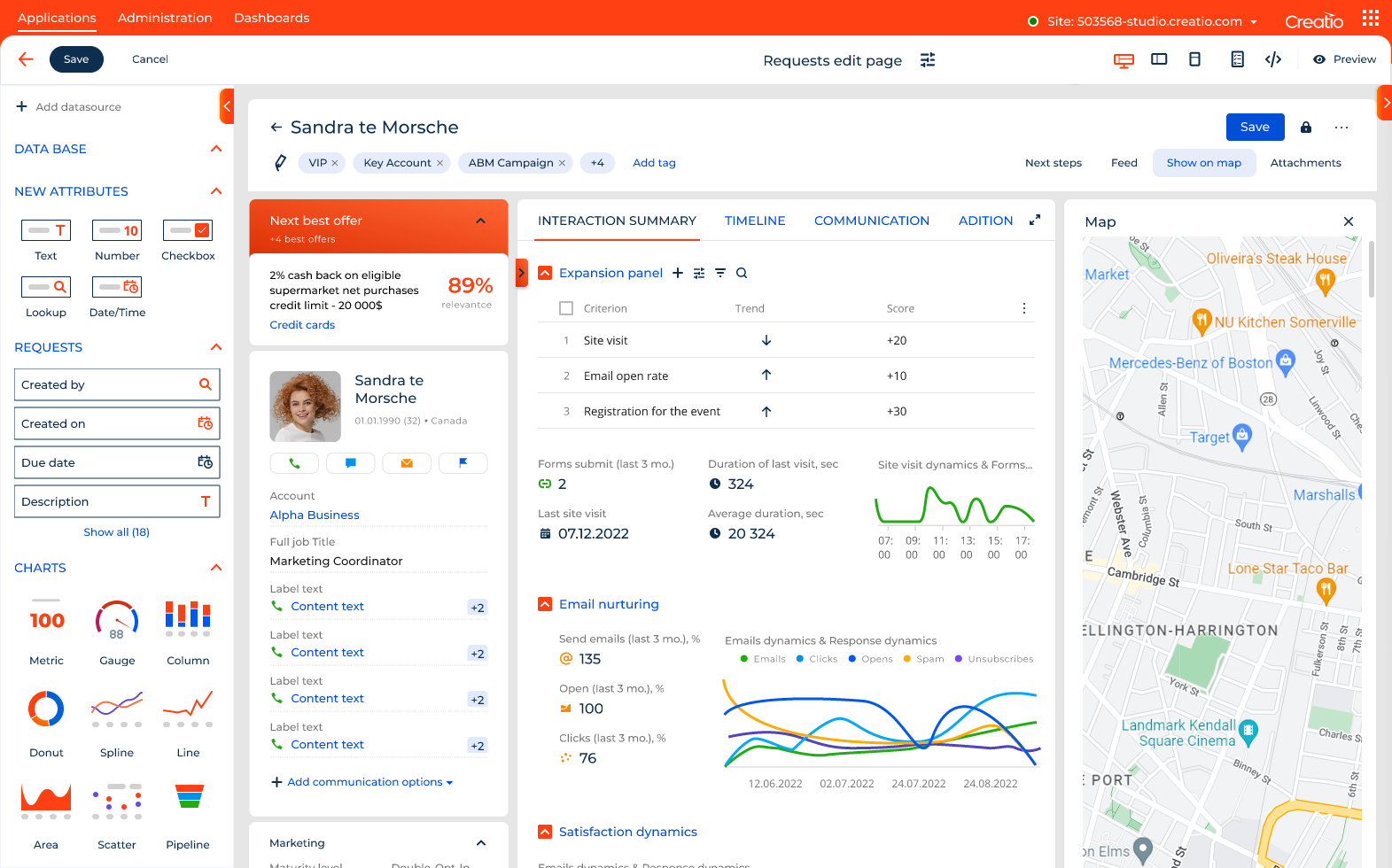Click the Show all (18) link
The width and height of the screenshot is (1392, 868).
coord(116,532)
